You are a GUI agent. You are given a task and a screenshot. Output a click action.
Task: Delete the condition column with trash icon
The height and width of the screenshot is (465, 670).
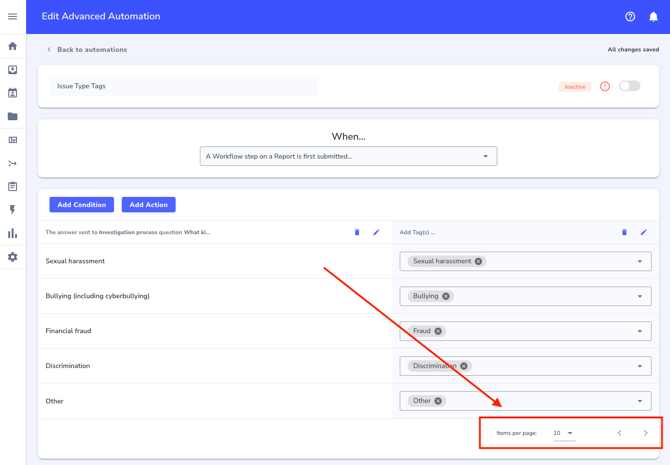pyautogui.click(x=357, y=232)
